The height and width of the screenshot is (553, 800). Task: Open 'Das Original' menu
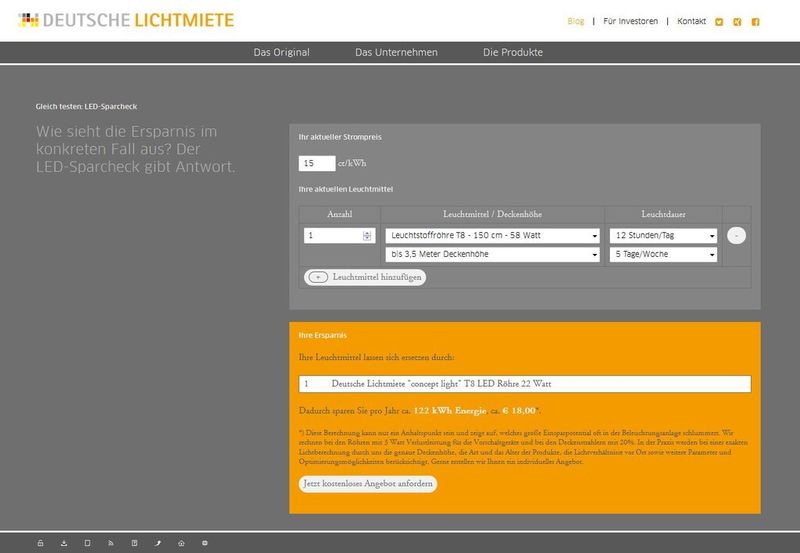click(282, 52)
